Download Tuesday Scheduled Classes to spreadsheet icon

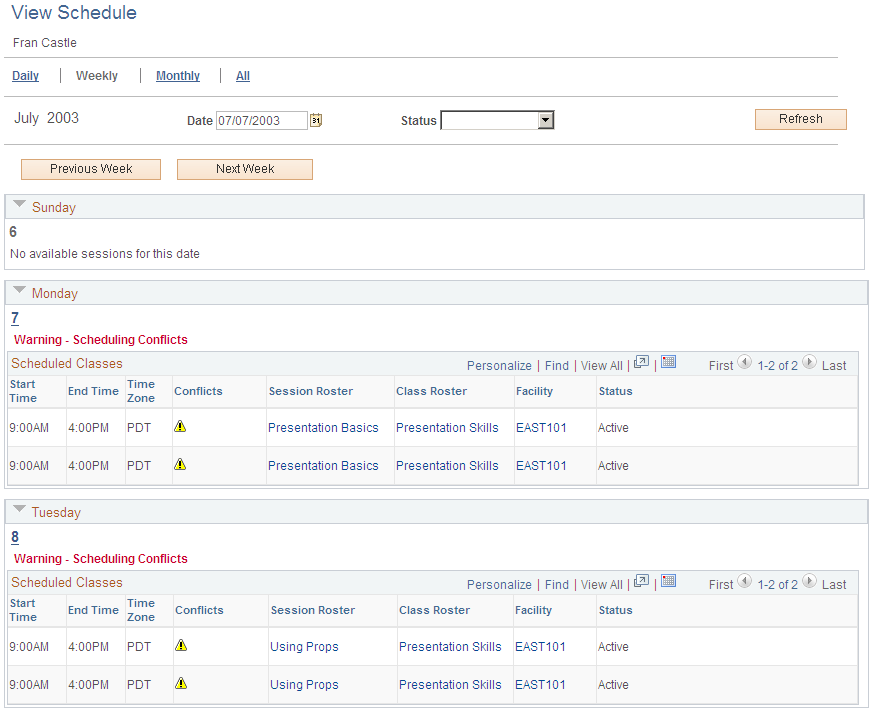[668, 581]
